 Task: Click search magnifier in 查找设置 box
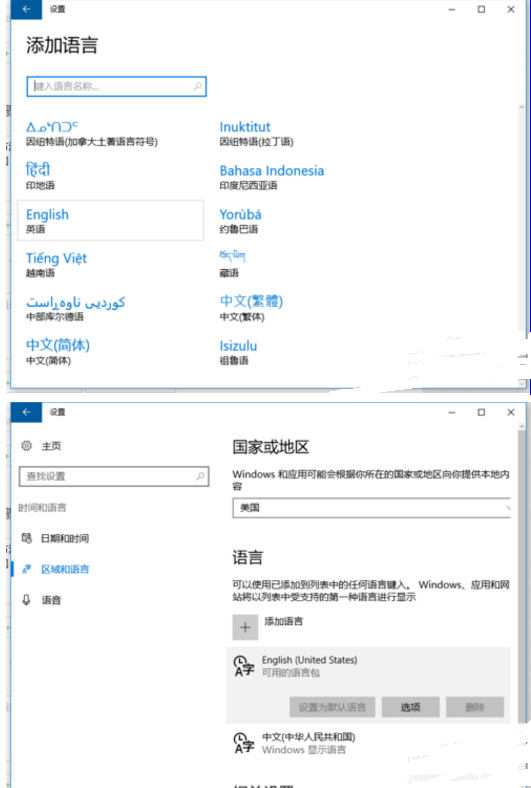click(200, 476)
